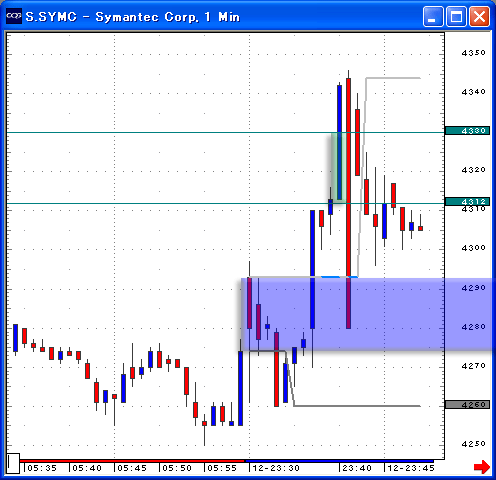Click the 4280 price axis label
The image size is (496, 480).
tap(473, 327)
